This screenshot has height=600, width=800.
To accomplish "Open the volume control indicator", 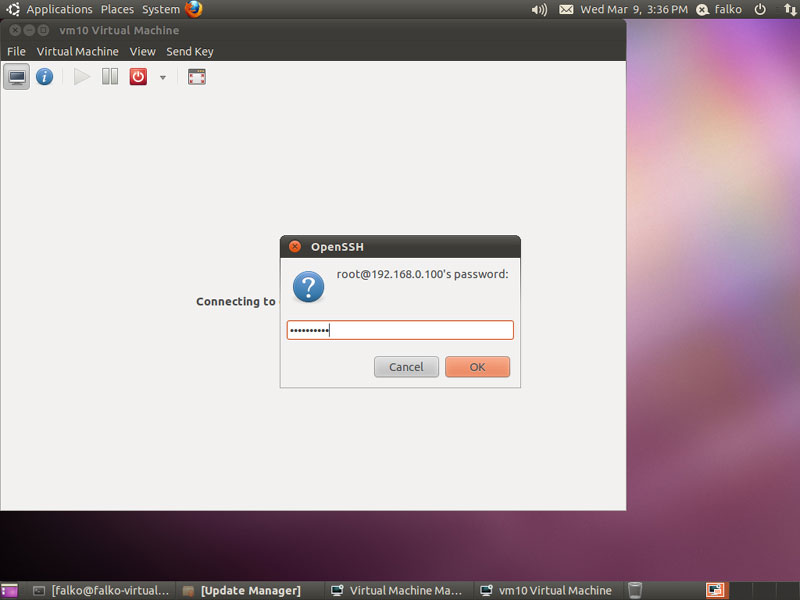I will (539, 9).
